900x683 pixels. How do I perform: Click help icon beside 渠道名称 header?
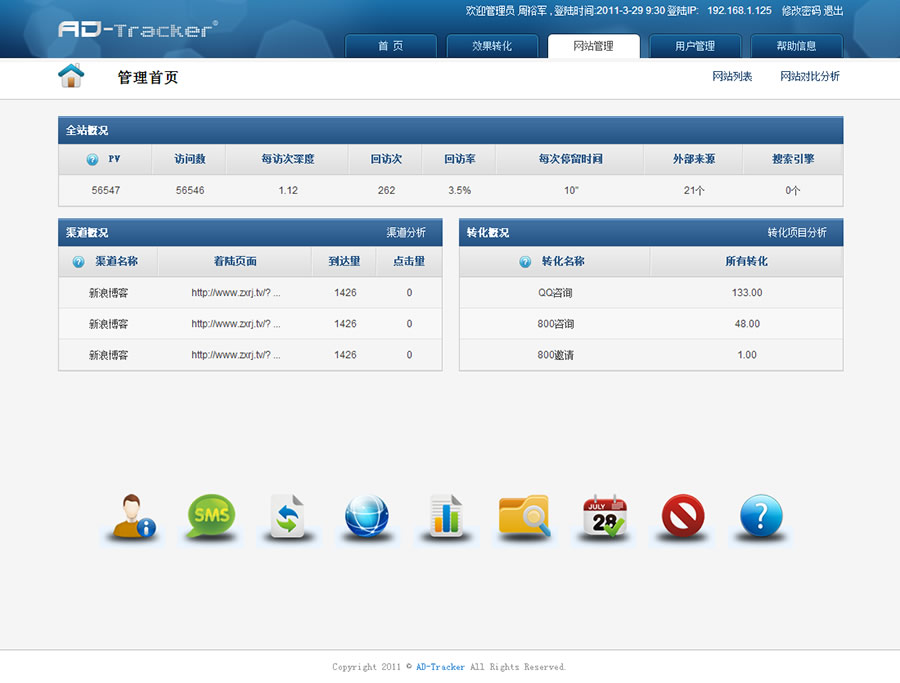click(x=79, y=262)
